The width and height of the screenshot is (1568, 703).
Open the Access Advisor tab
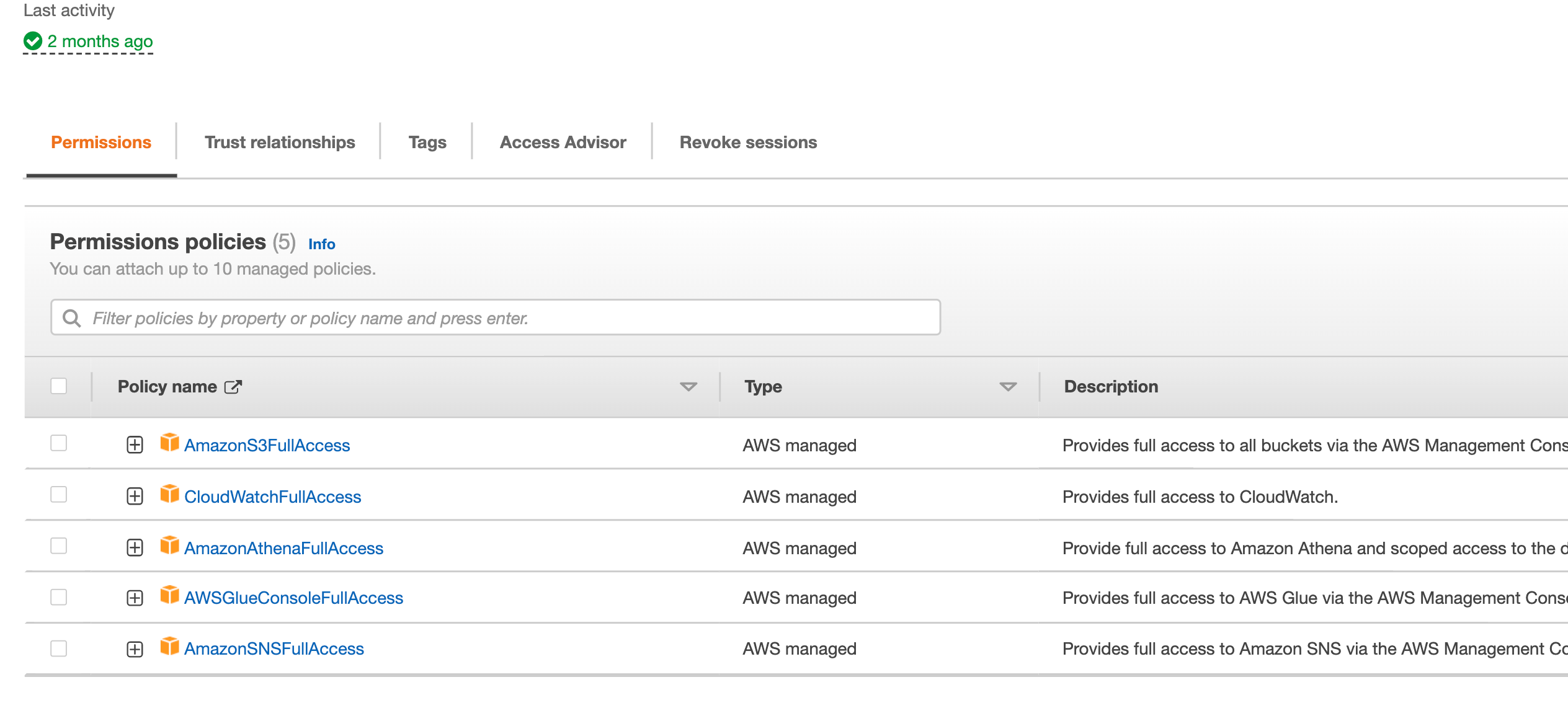coord(563,143)
